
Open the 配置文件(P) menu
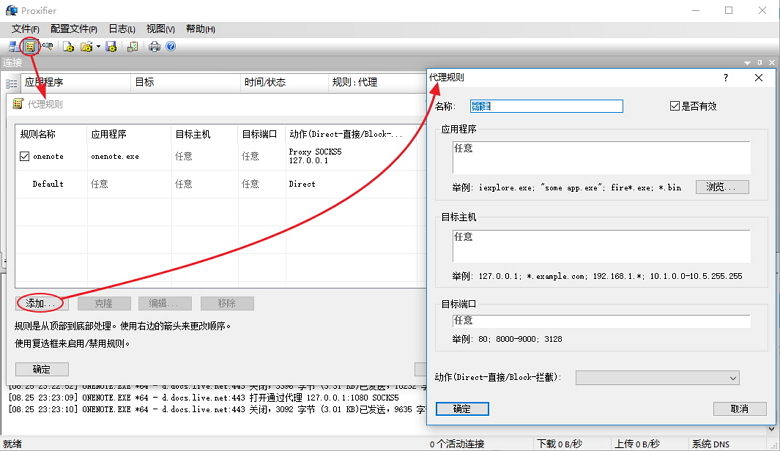coord(74,29)
